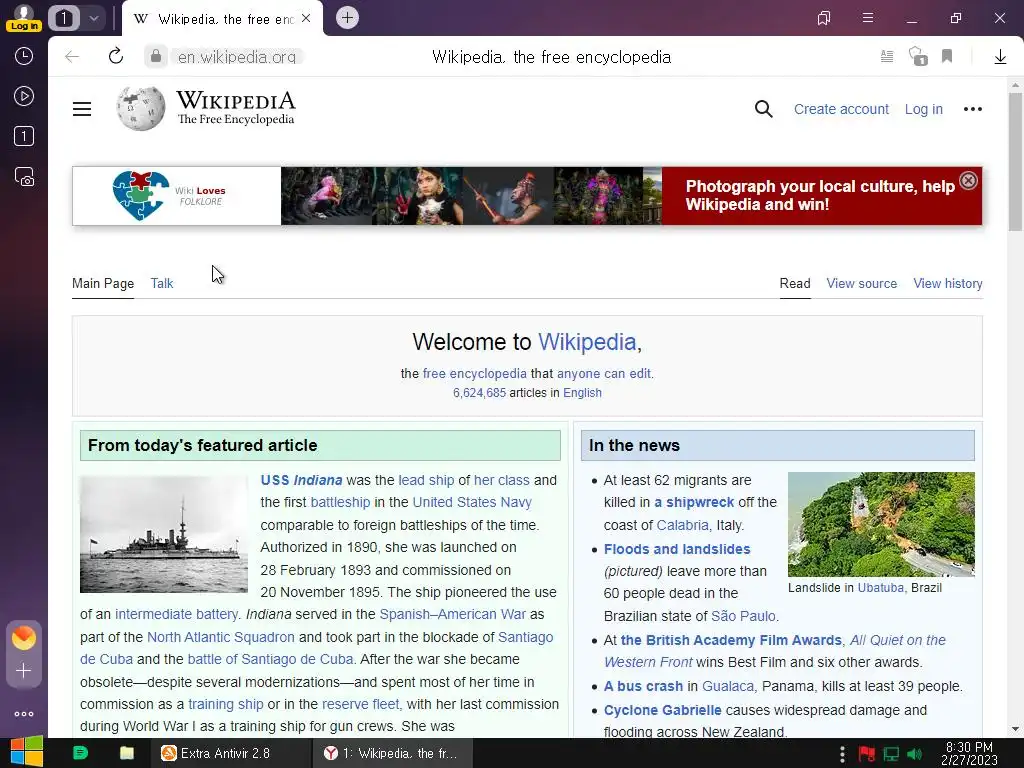
Task: Click the 6,624,685 articles count link
Action: pos(479,392)
